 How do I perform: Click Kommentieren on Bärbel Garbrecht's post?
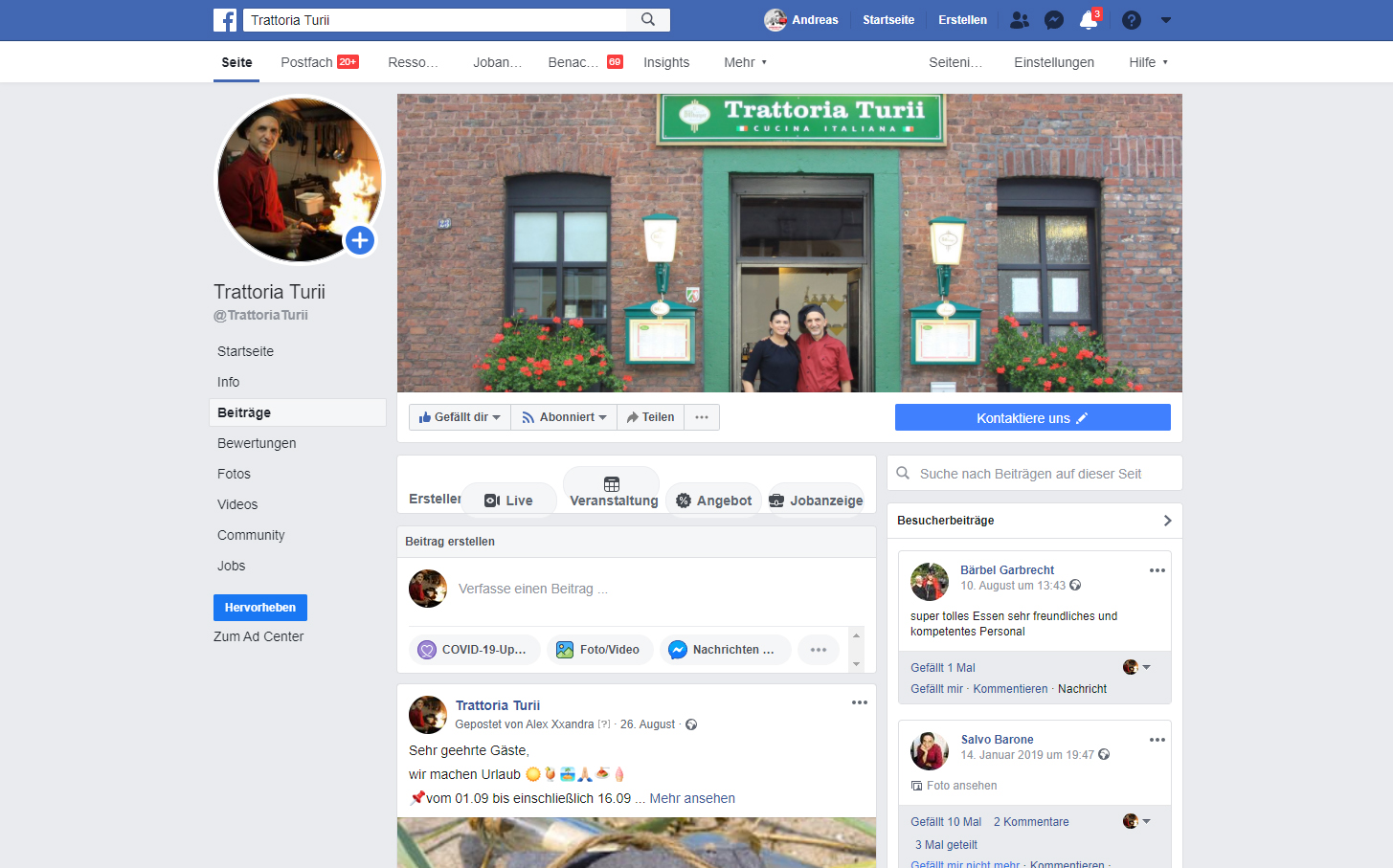point(1010,689)
